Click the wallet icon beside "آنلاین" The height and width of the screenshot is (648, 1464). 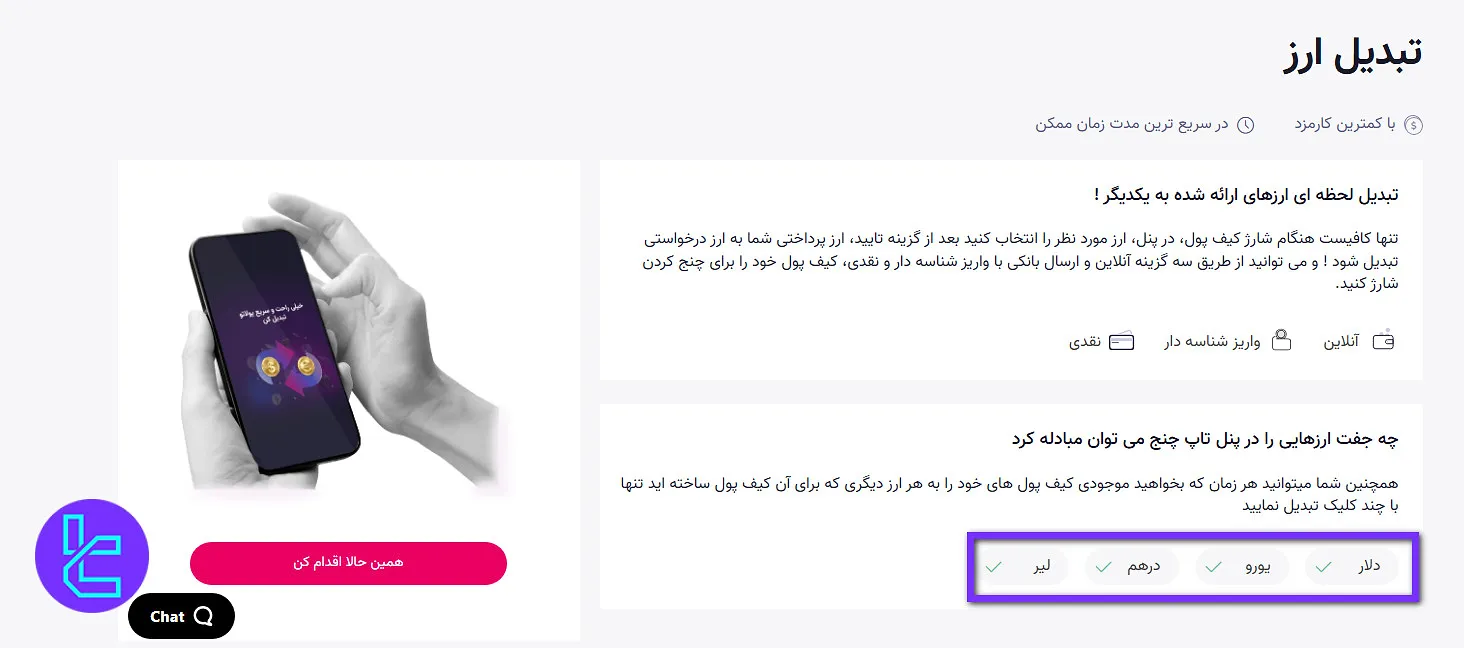point(1383,340)
